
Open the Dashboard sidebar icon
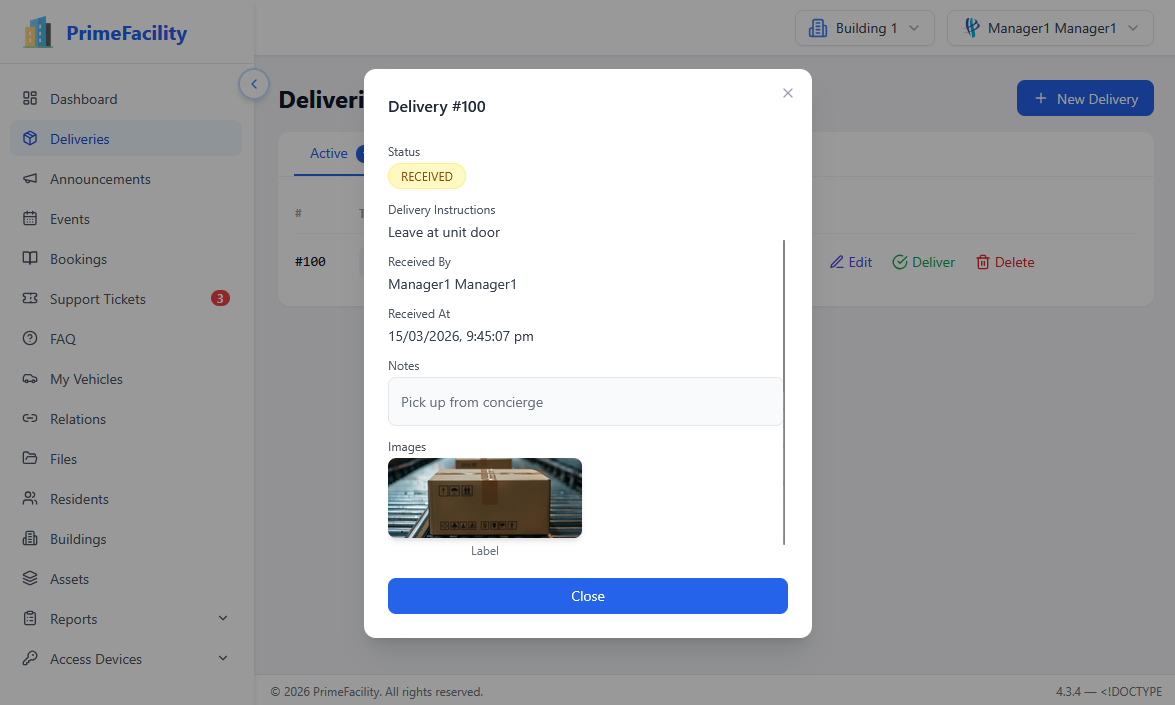[33, 99]
